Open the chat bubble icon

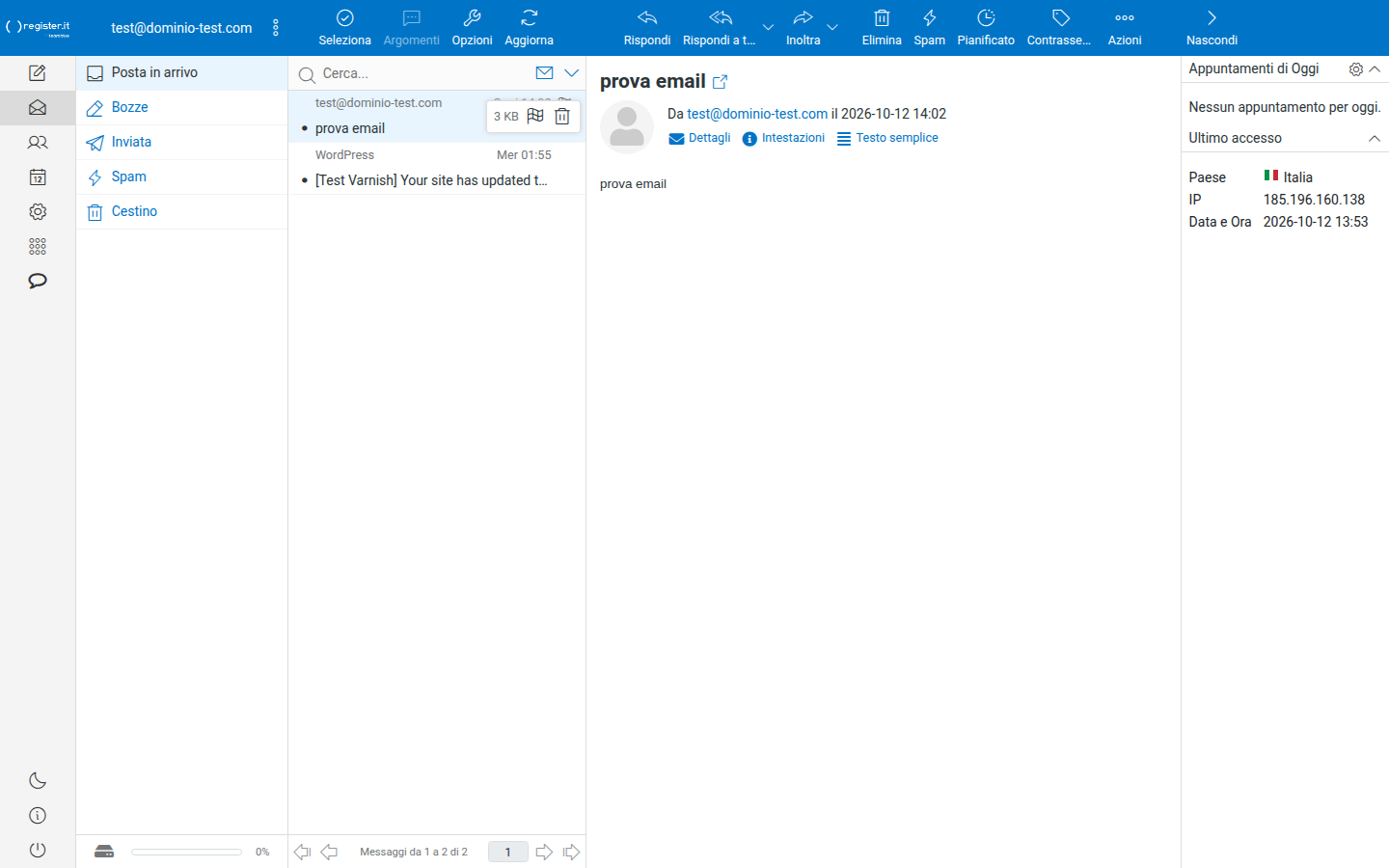[x=38, y=282]
